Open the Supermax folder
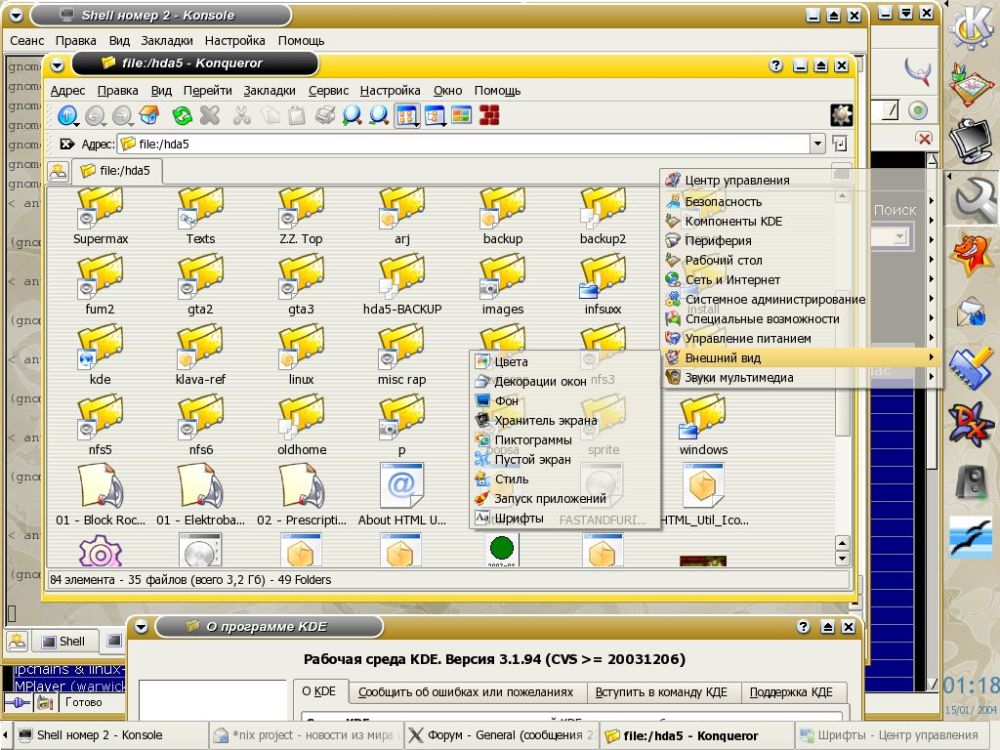Image resolution: width=1000 pixels, height=750 pixels. pyautogui.click(x=100, y=216)
